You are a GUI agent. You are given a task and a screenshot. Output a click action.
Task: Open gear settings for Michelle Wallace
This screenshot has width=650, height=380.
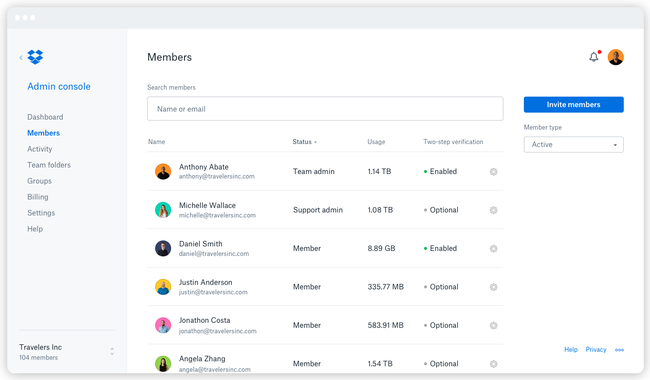pyautogui.click(x=493, y=210)
